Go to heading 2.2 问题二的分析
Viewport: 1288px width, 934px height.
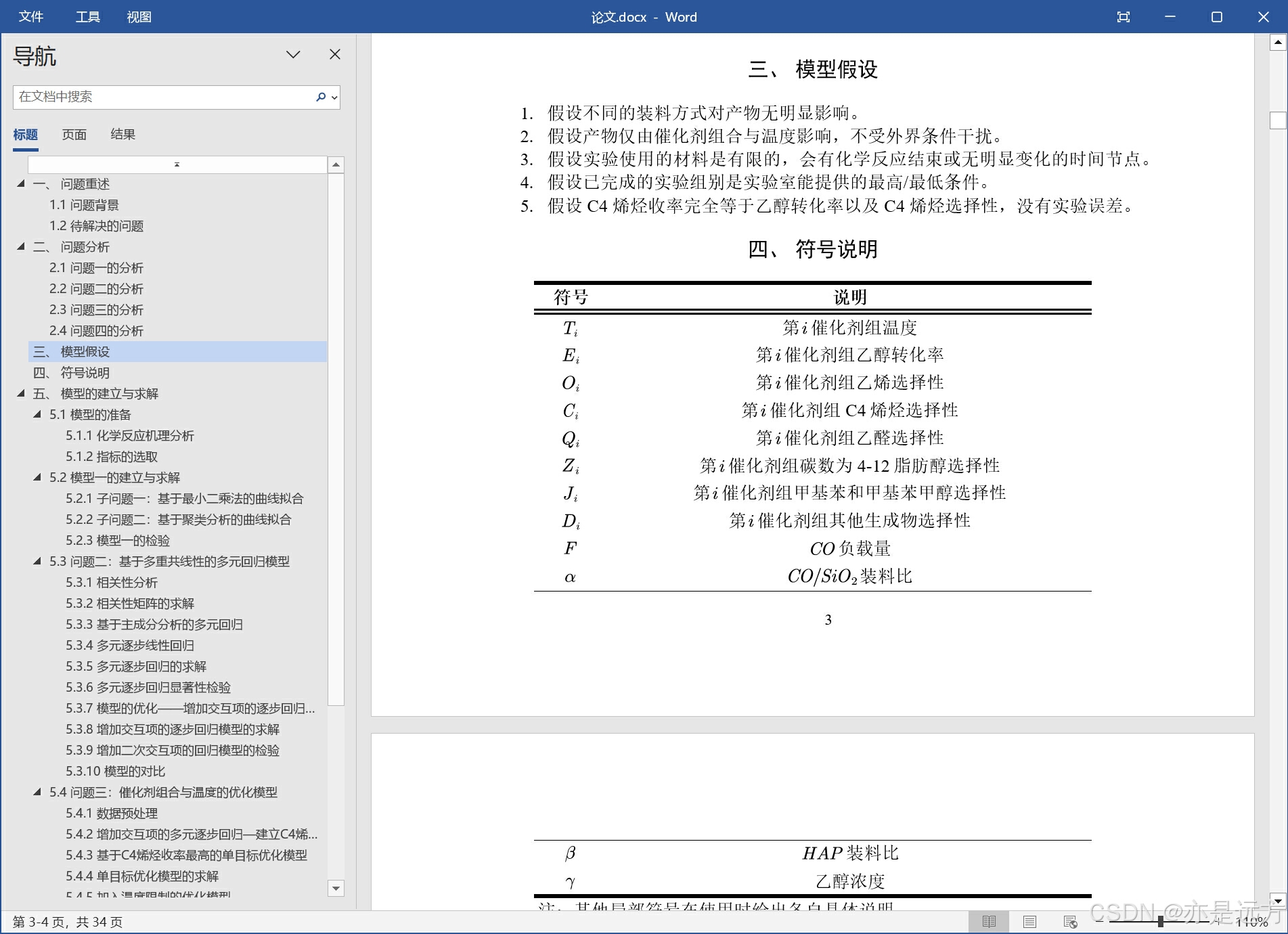[x=96, y=289]
